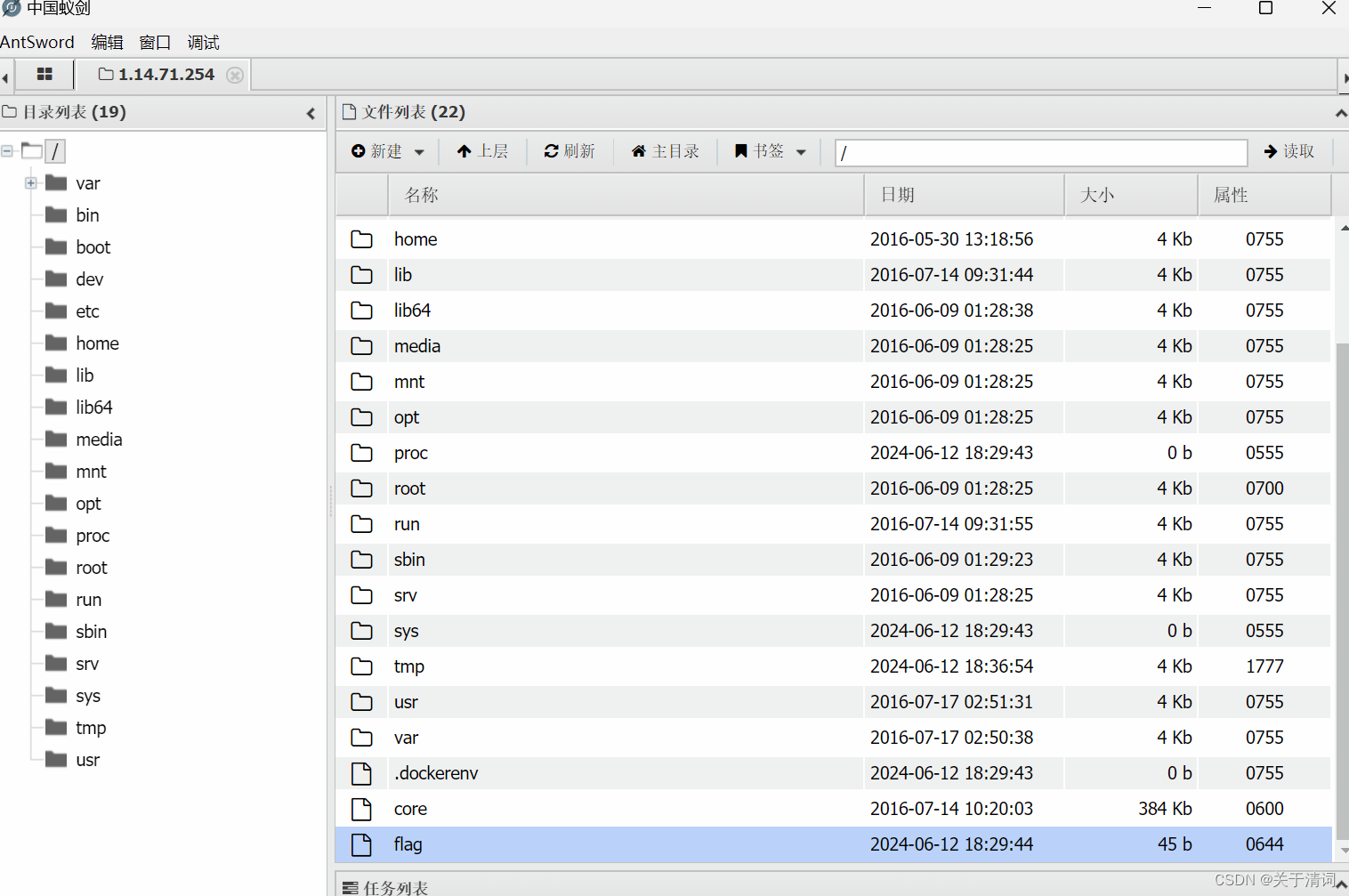1349x896 pixels.
Task: Click the proc folder icon in file list
Action: tap(361, 453)
